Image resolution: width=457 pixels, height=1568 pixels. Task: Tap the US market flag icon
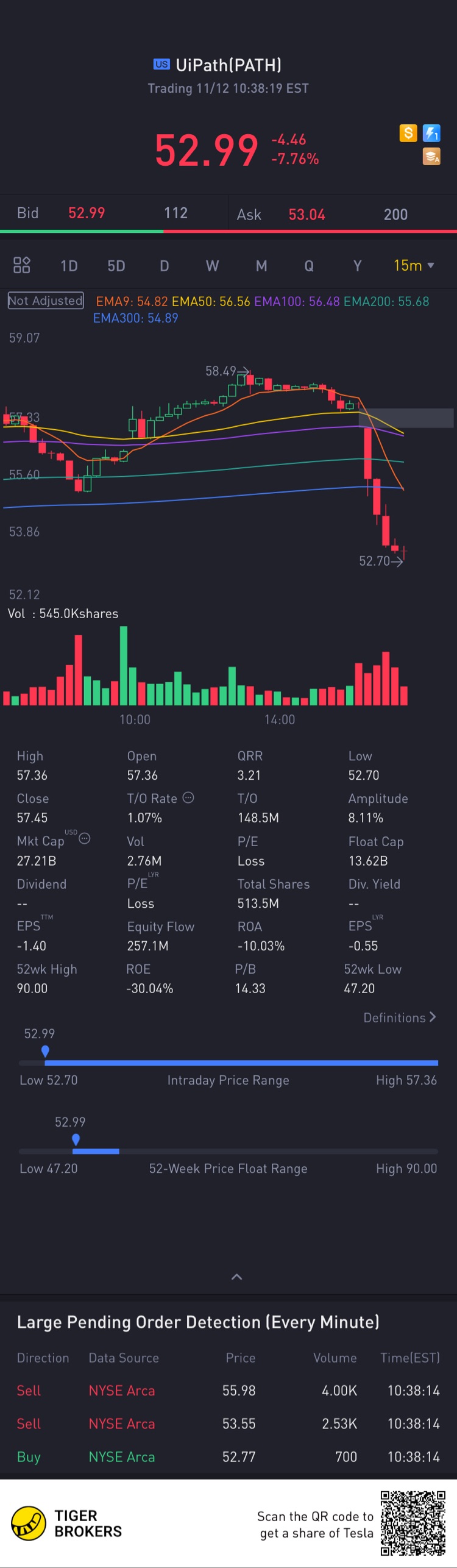point(161,64)
